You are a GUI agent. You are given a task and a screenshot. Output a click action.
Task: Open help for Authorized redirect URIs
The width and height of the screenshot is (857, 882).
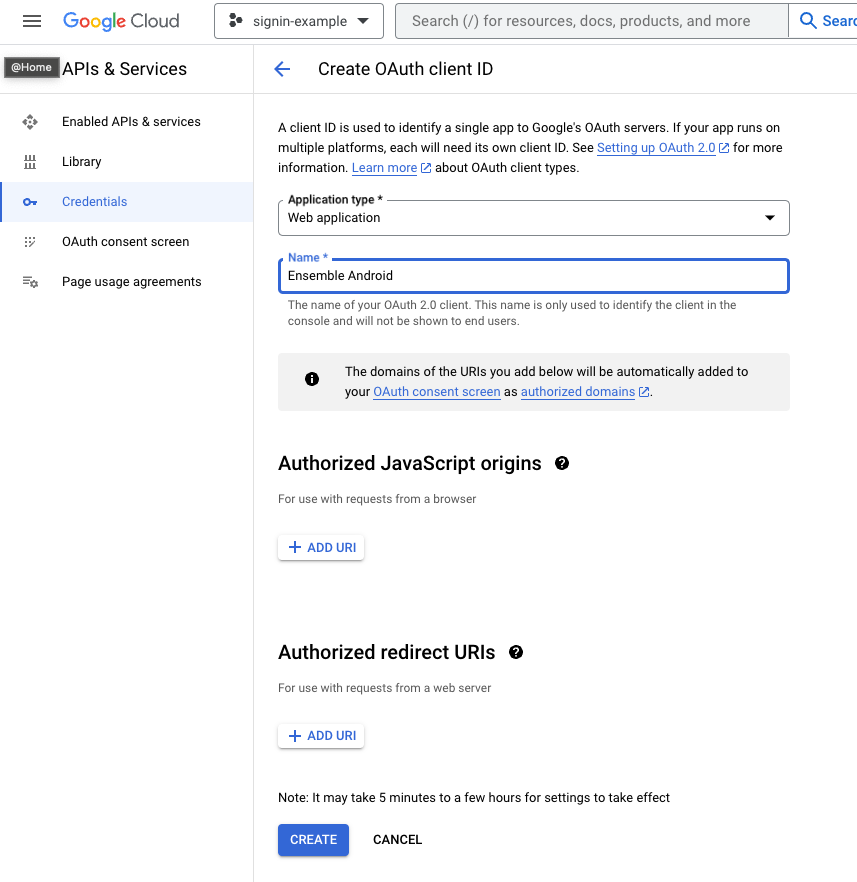516,652
